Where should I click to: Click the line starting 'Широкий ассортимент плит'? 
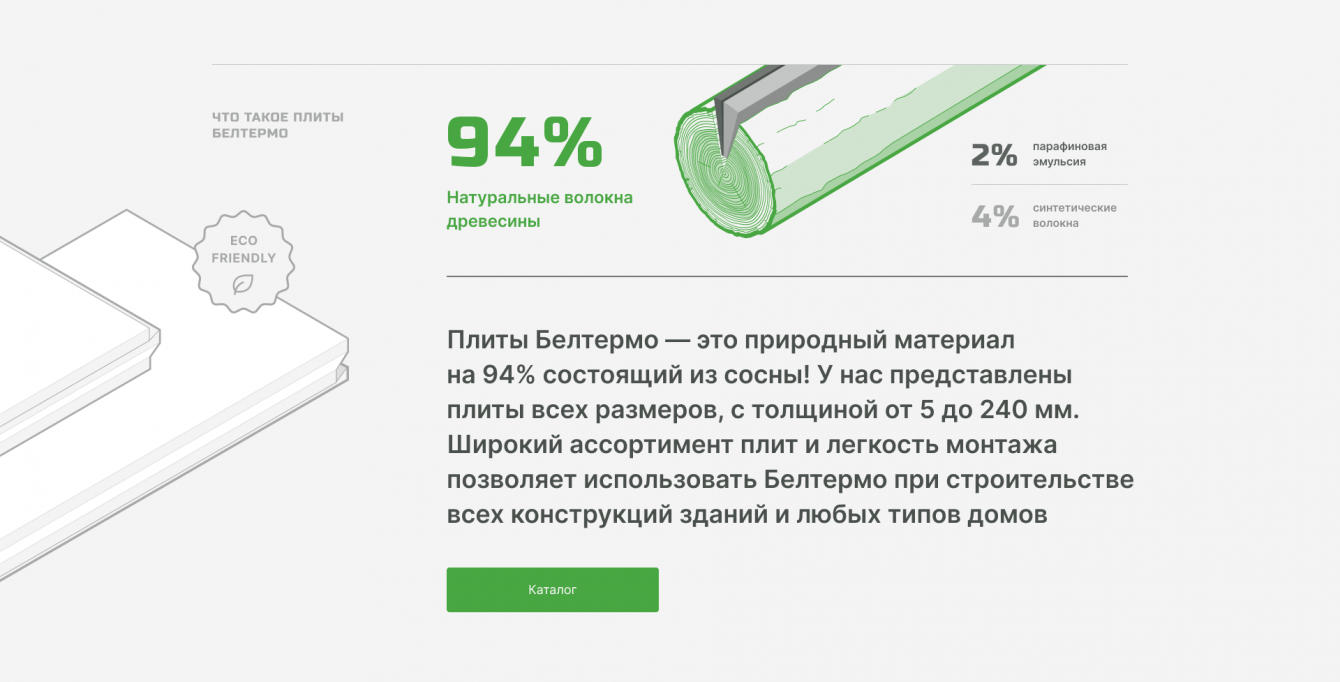[751, 445]
